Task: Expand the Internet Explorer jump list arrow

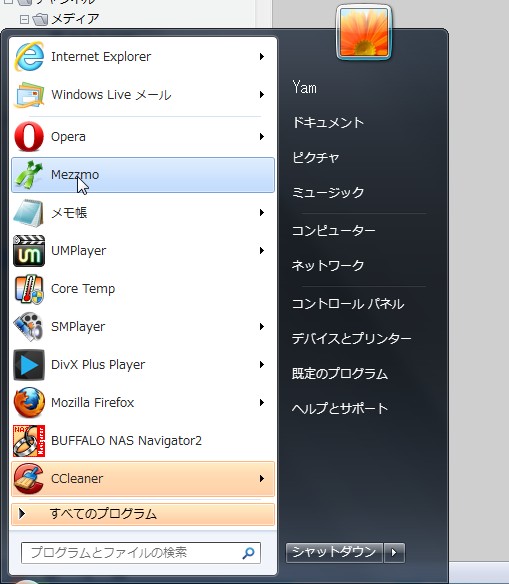Action: [x=262, y=57]
